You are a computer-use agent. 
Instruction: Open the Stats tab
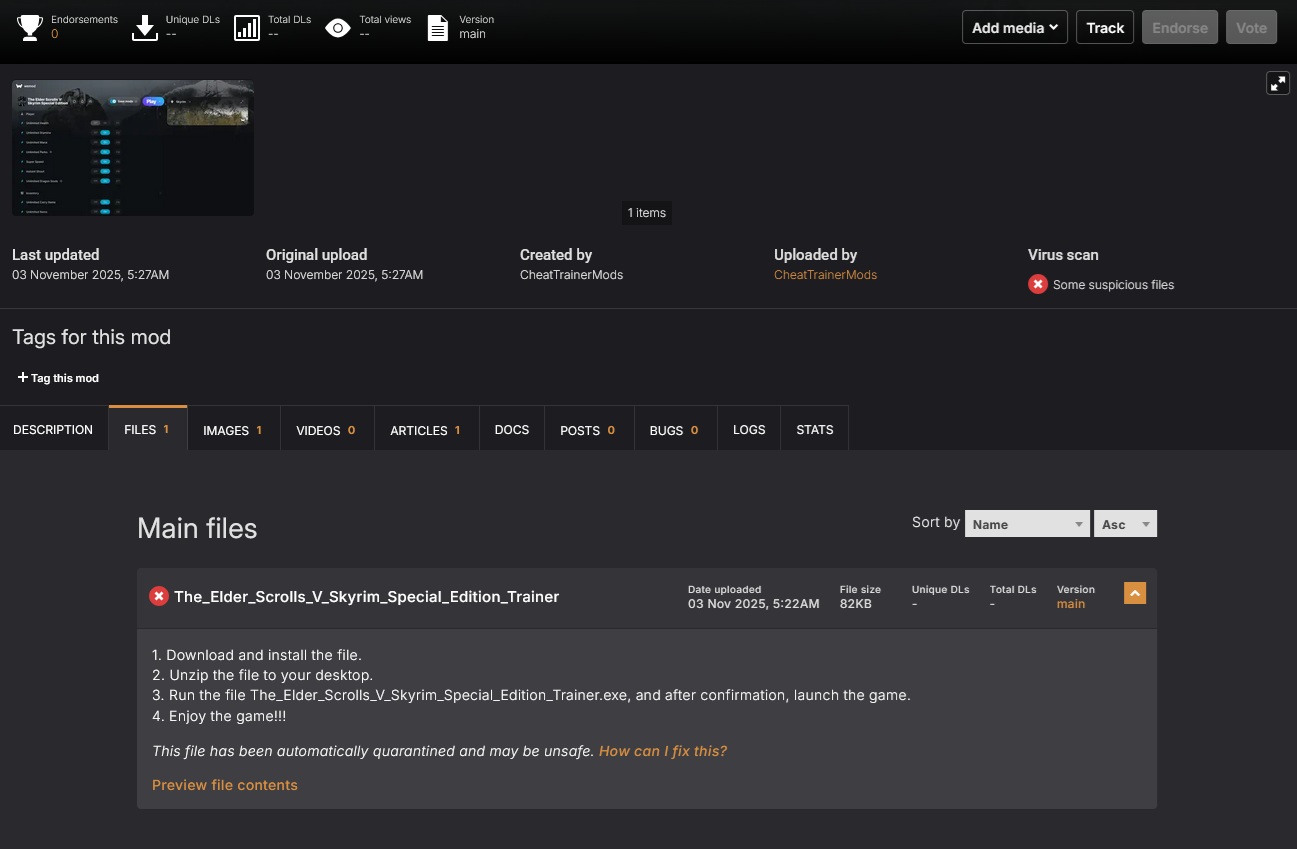coord(815,429)
